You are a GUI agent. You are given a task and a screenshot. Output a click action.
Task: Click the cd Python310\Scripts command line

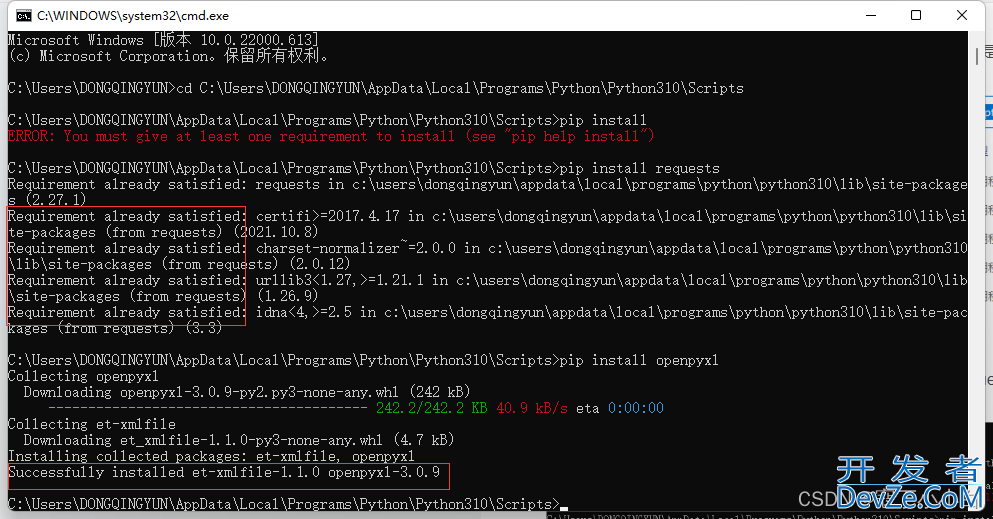click(376, 88)
